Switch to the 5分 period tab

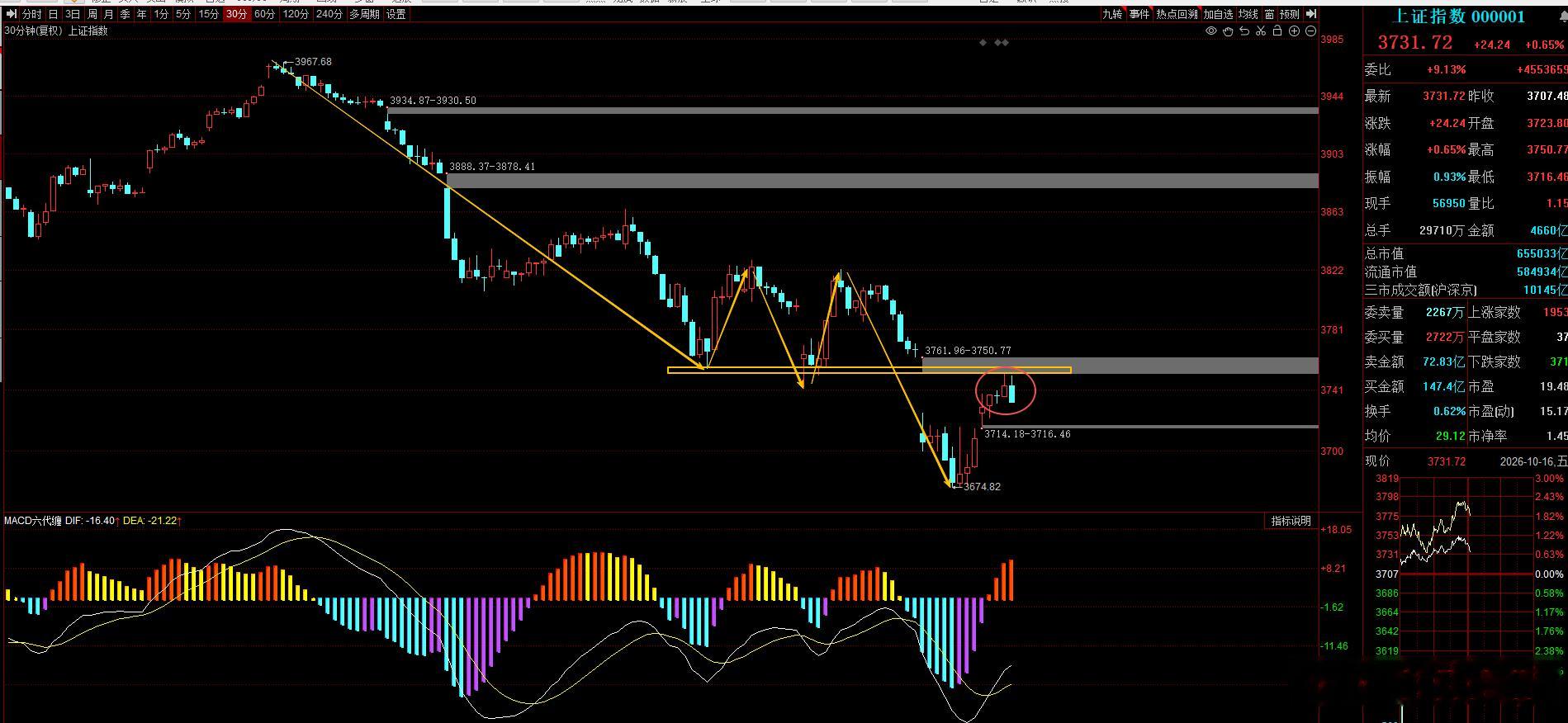tap(183, 14)
